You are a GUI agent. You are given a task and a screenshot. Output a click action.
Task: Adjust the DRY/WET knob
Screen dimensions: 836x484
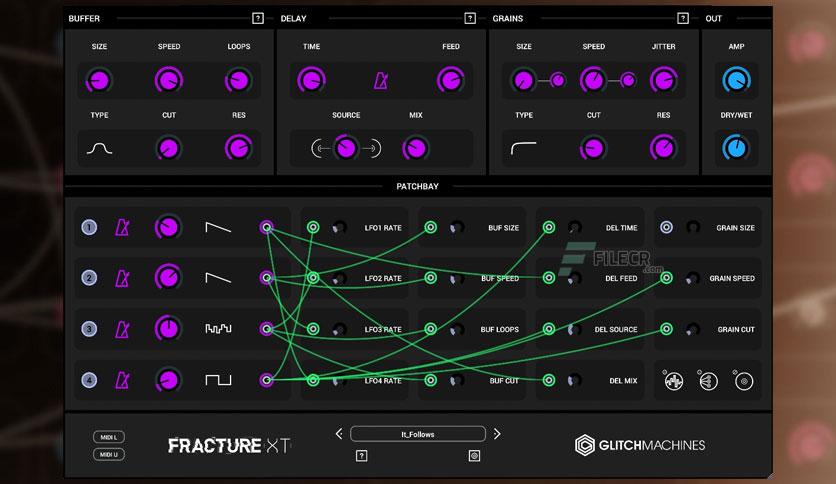click(x=736, y=148)
